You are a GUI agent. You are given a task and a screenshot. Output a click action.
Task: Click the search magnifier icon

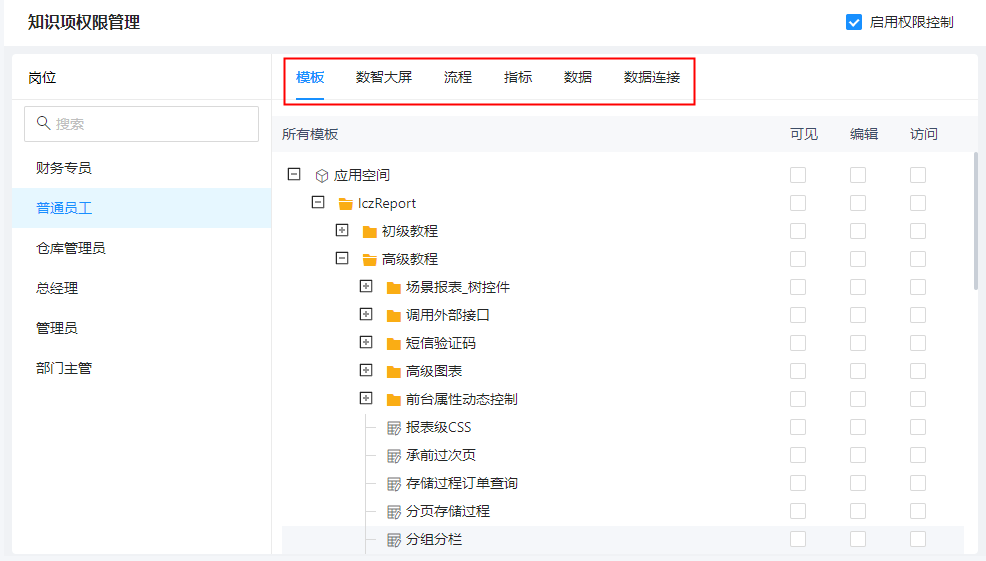click(43, 123)
